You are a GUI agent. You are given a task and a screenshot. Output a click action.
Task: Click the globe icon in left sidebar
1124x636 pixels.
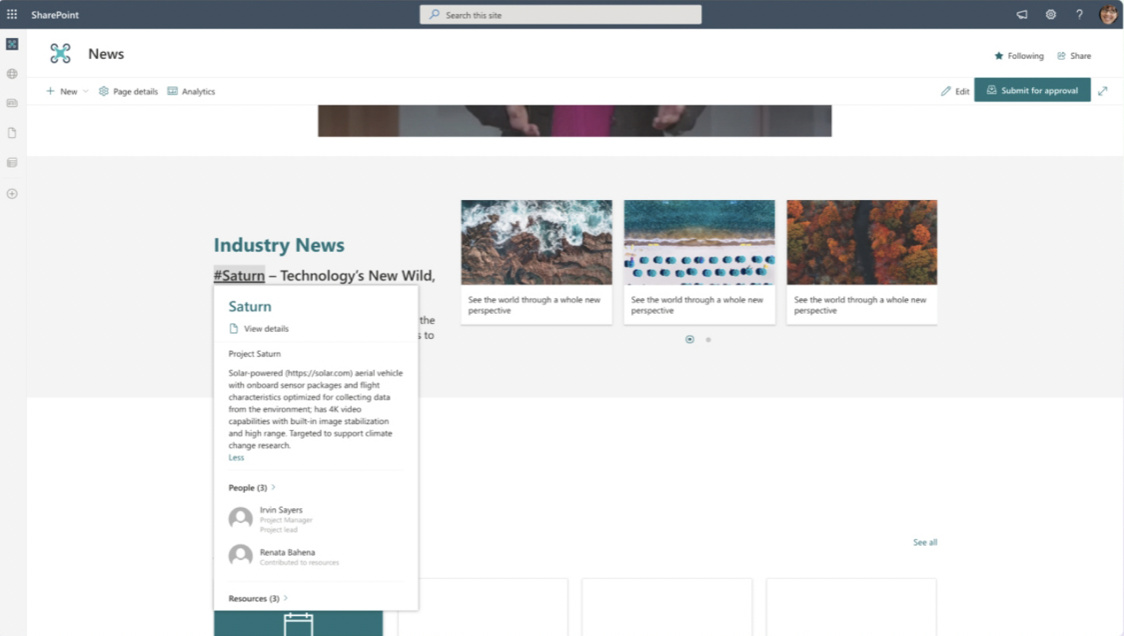click(x=12, y=74)
